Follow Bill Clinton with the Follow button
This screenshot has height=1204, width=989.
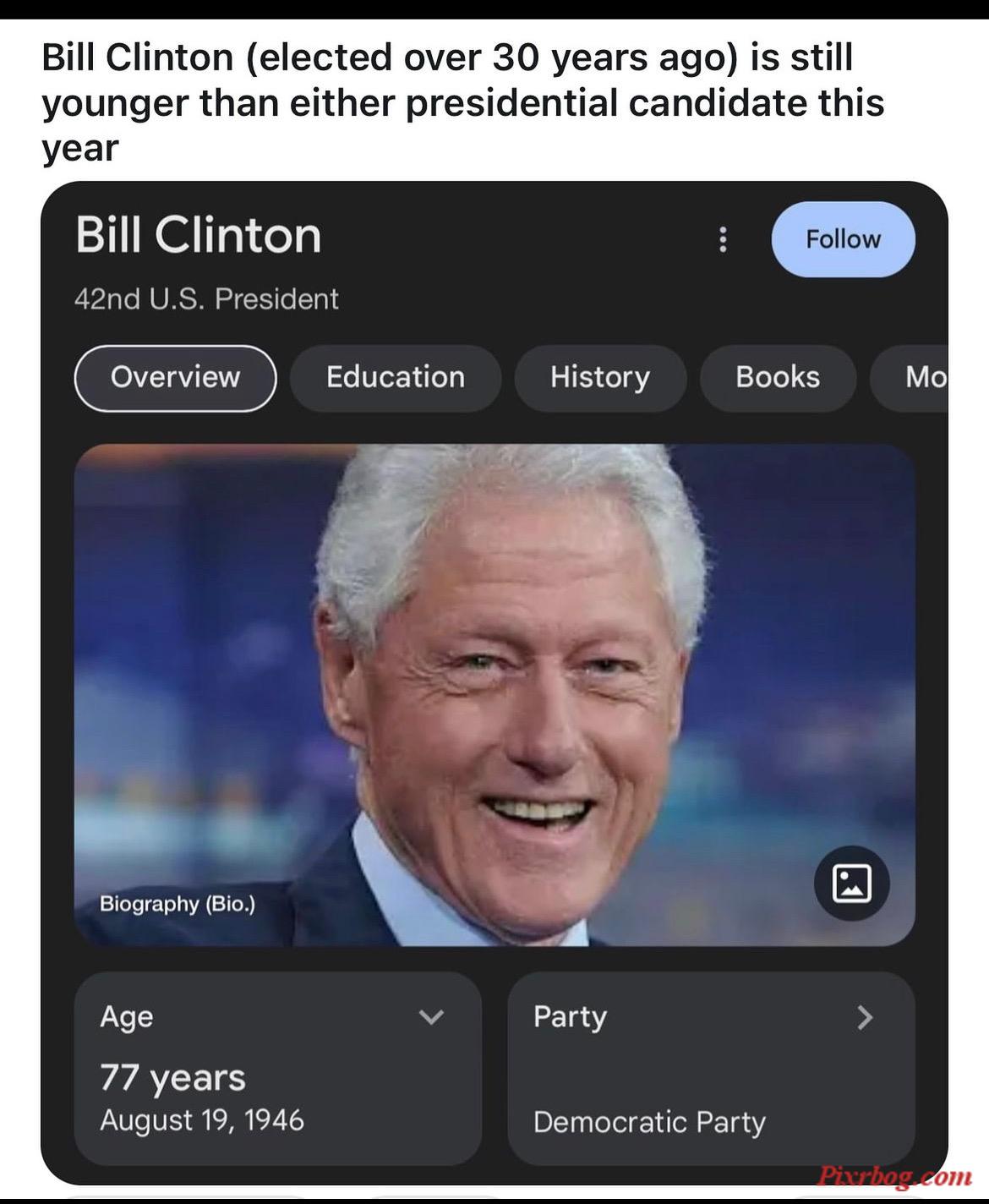[x=843, y=239]
